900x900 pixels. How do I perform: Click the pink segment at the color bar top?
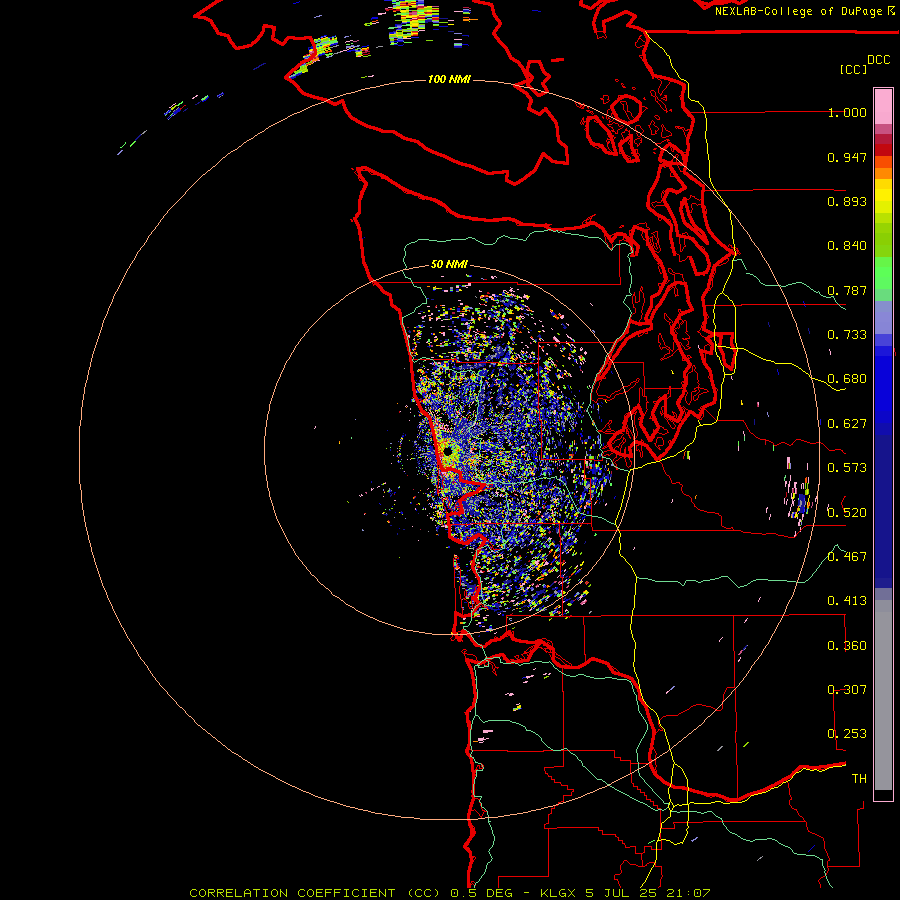[x=883, y=106]
